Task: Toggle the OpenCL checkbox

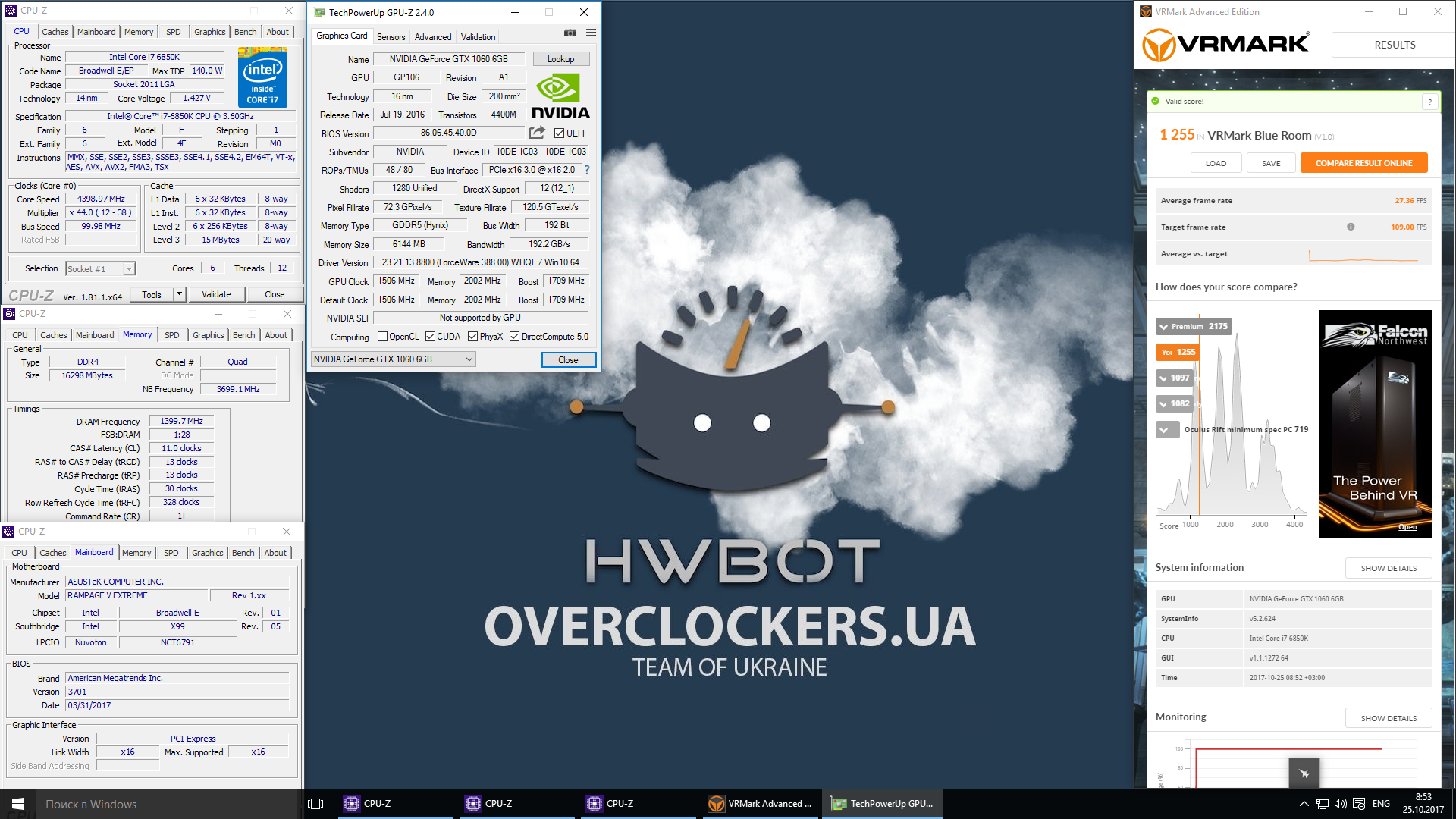Action: pos(382,337)
